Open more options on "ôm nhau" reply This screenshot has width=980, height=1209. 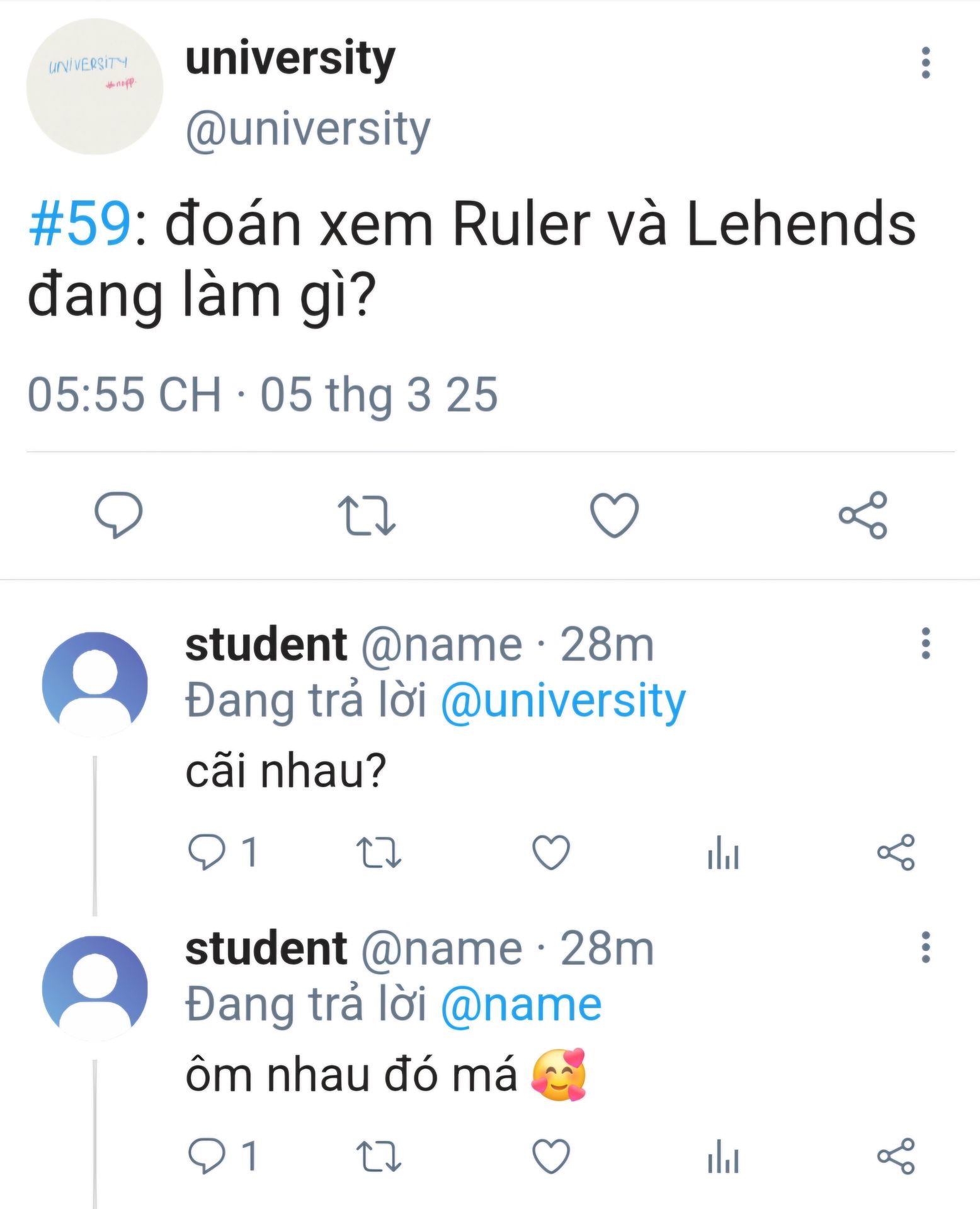pos(925,947)
